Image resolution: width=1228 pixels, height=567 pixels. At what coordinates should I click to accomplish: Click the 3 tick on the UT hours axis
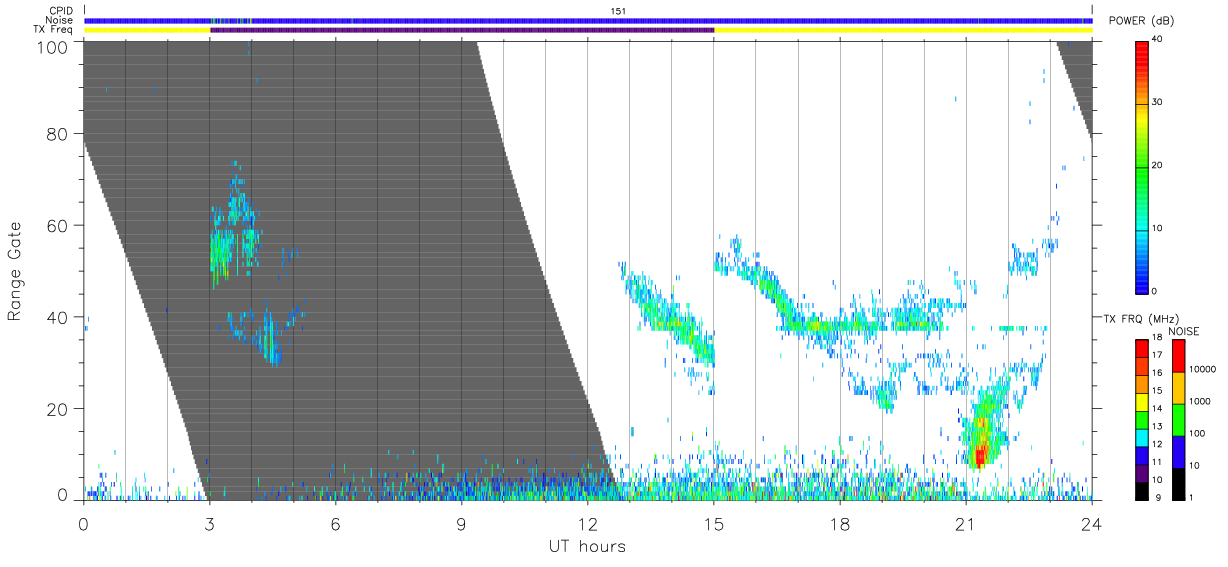210,524
